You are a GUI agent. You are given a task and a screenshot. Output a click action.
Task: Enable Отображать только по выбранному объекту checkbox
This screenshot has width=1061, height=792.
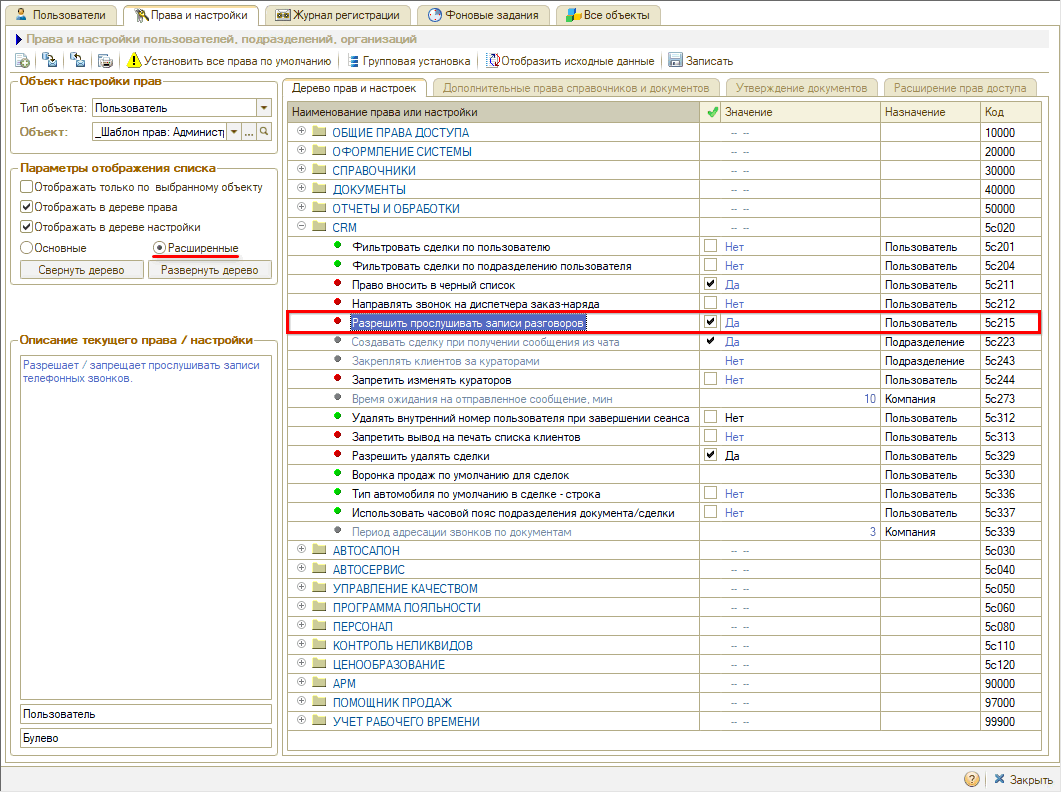point(27,187)
